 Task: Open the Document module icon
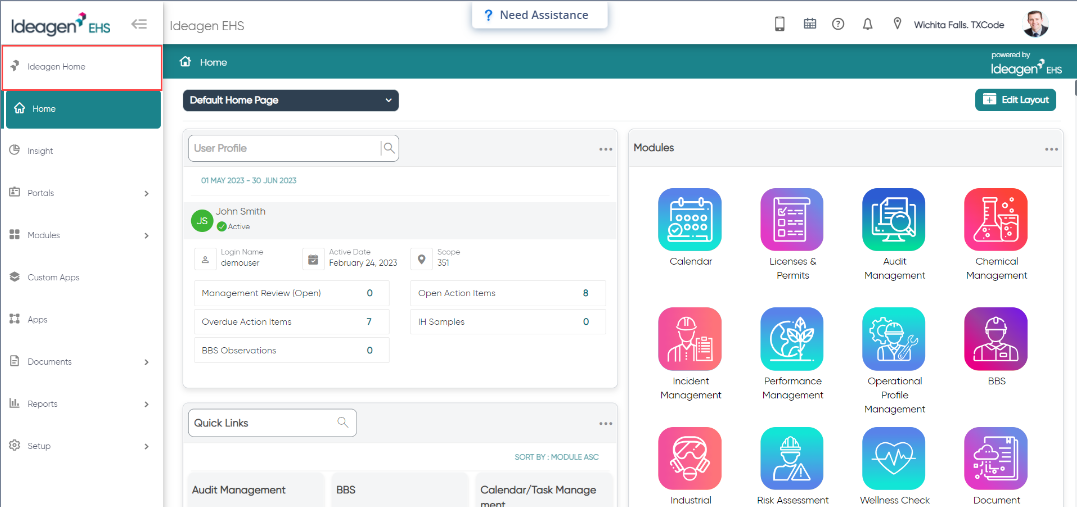pos(996,458)
